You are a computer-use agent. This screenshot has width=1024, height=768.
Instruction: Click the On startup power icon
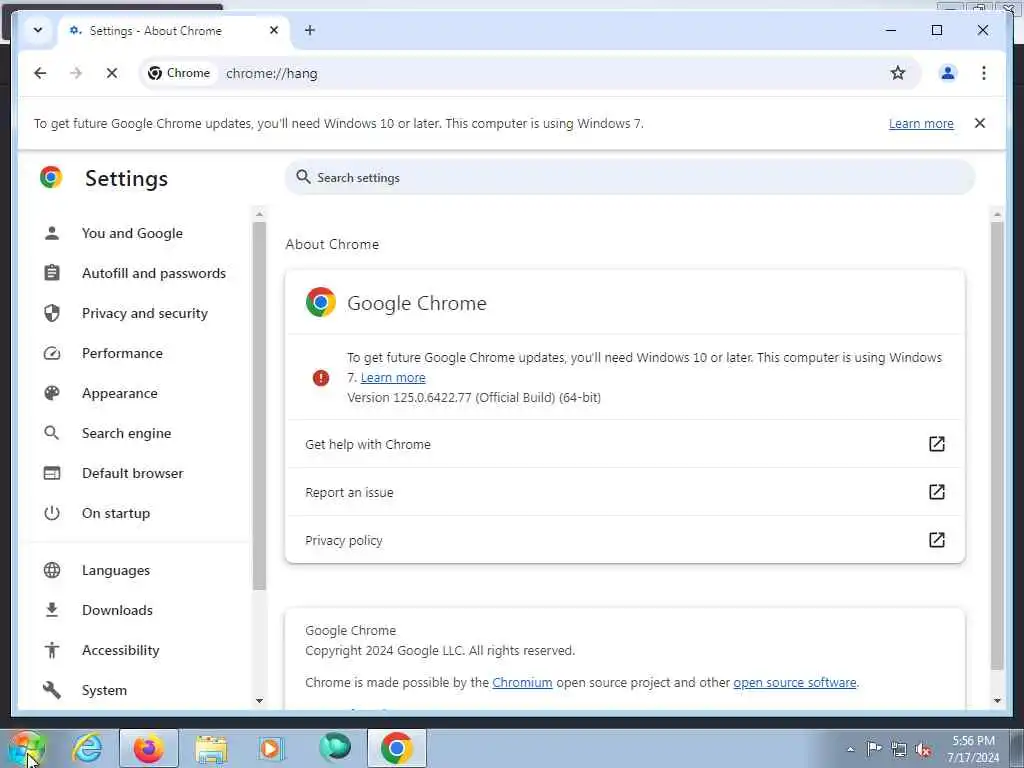point(52,513)
